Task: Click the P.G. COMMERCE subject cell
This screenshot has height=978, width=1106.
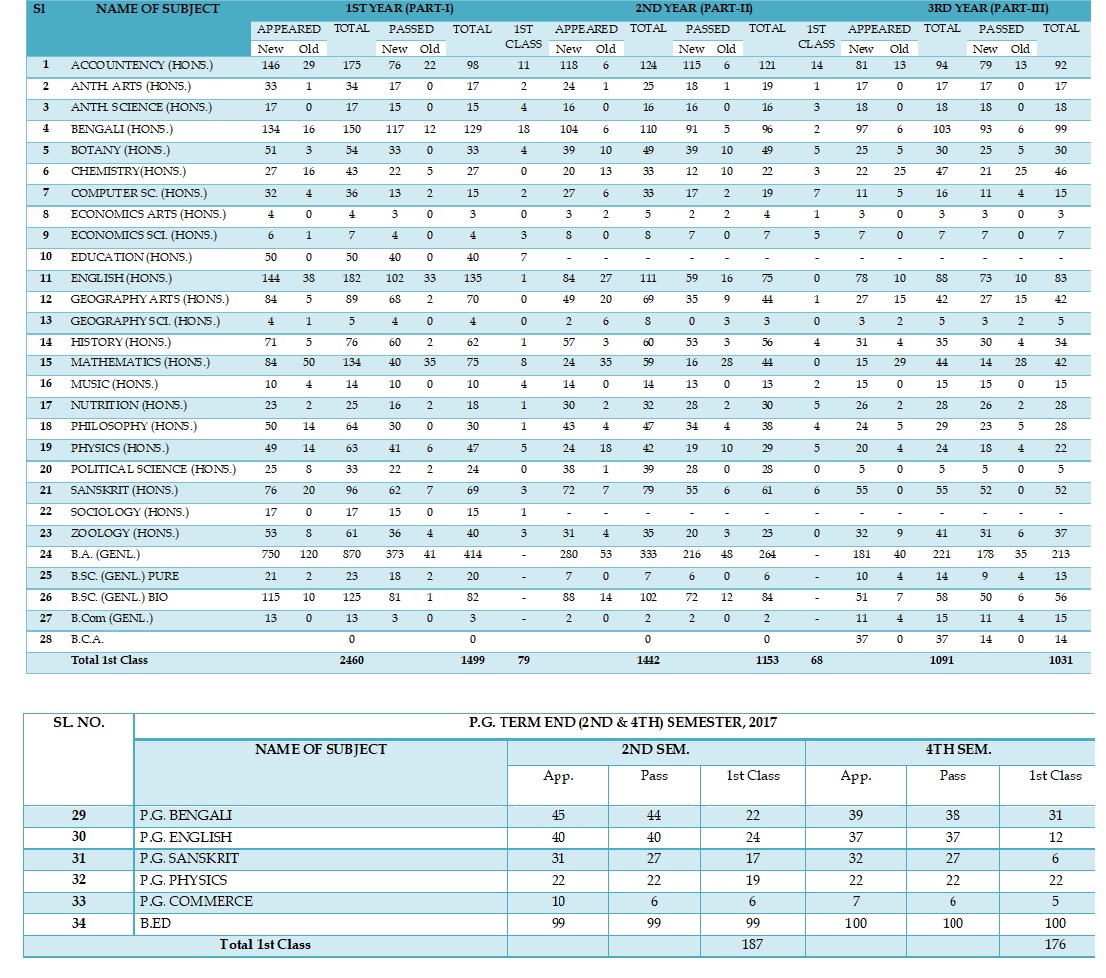Action: pos(196,902)
